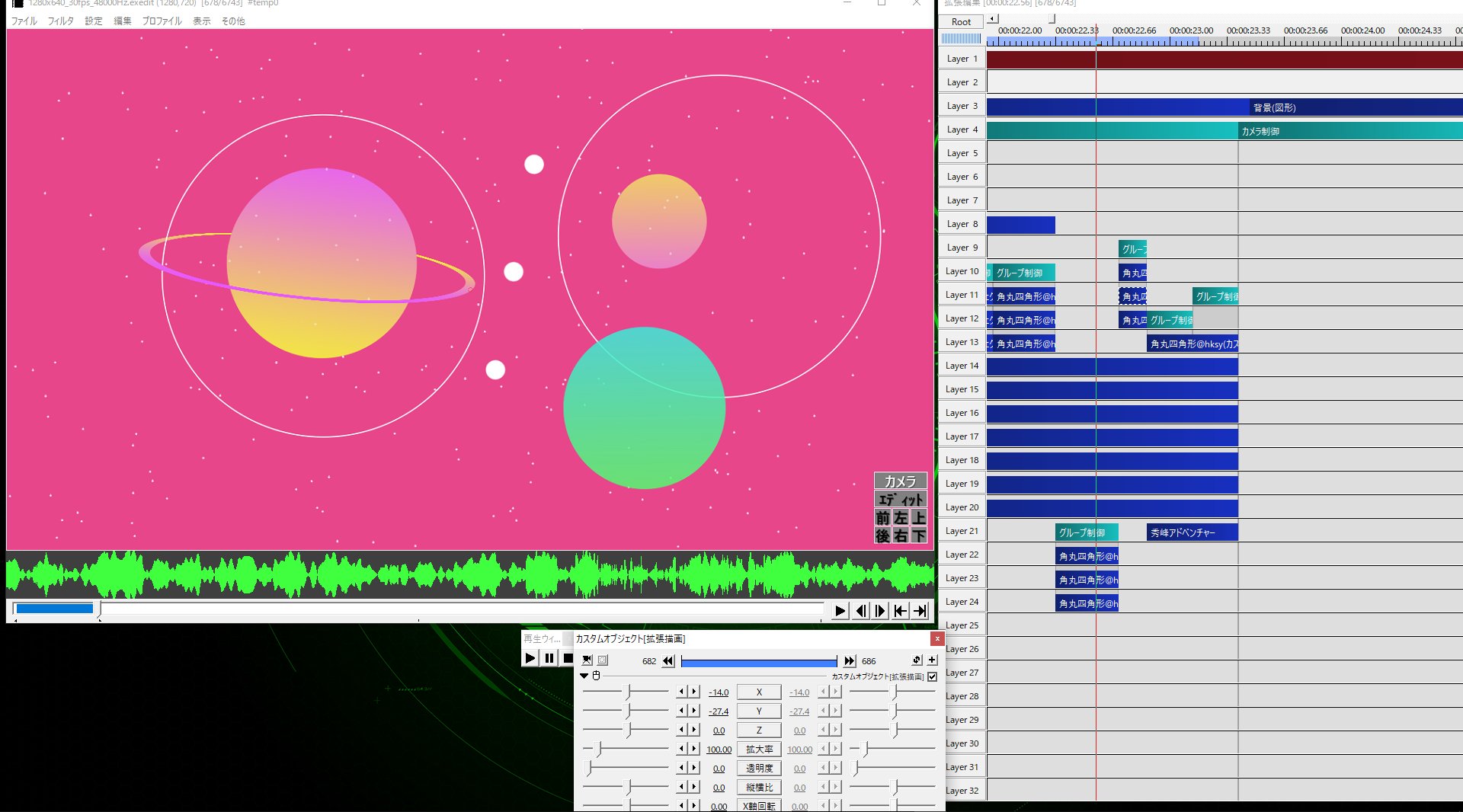This screenshot has width=1463, height=812.
Task: Open the プロファイル menu
Action: click(x=162, y=21)
